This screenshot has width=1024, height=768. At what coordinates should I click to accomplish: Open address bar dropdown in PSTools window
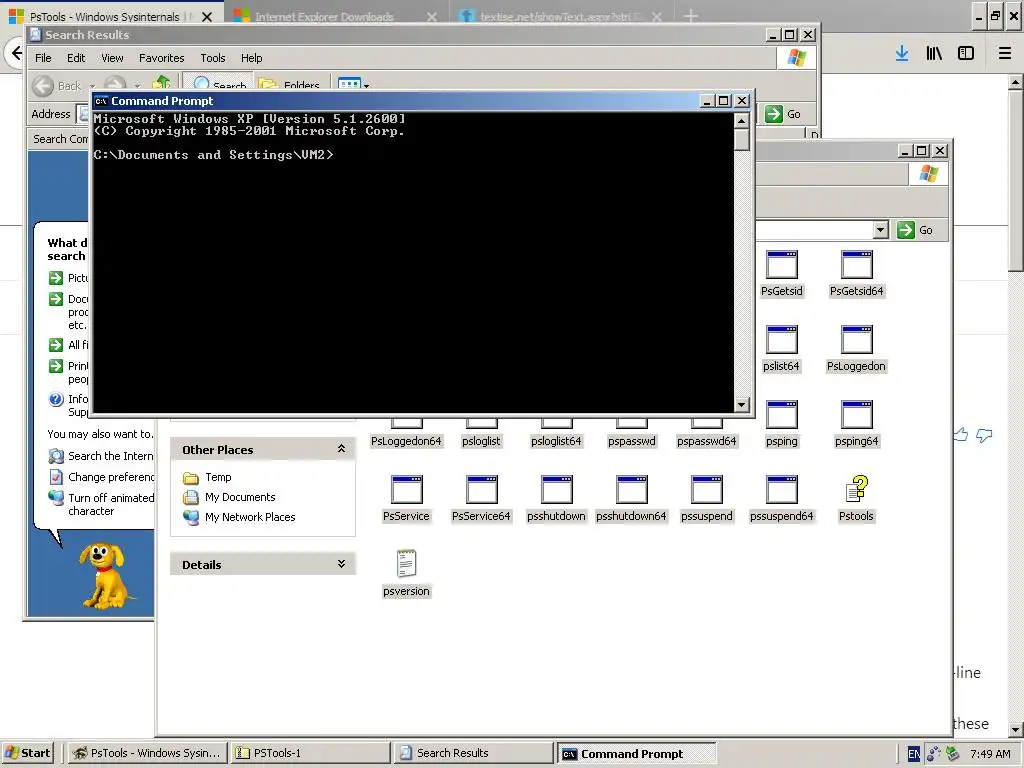pyautogui.click(x=881, y=230)
